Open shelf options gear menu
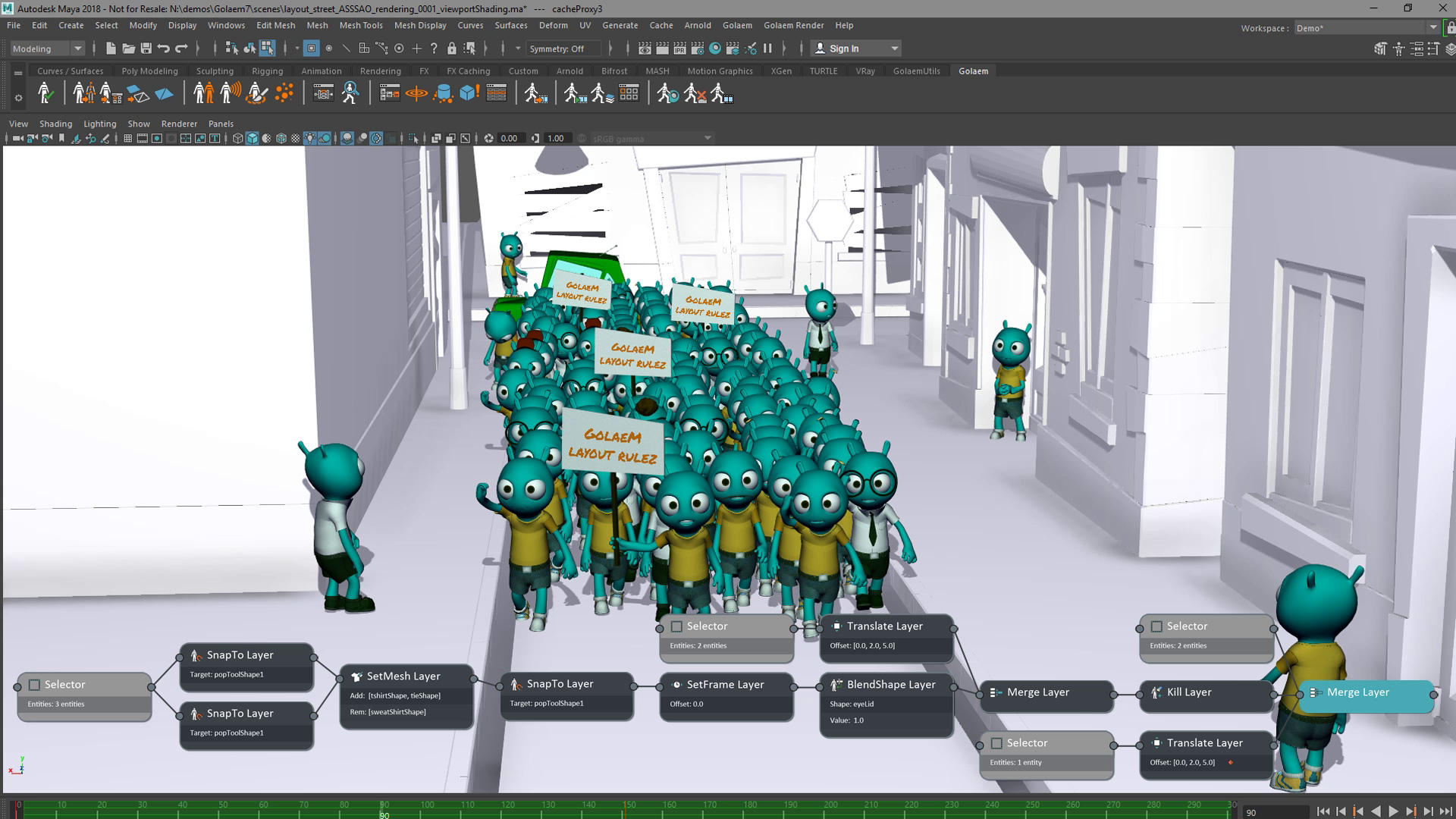The width and height of the screenshot is (1456, 819). point(18,97)
